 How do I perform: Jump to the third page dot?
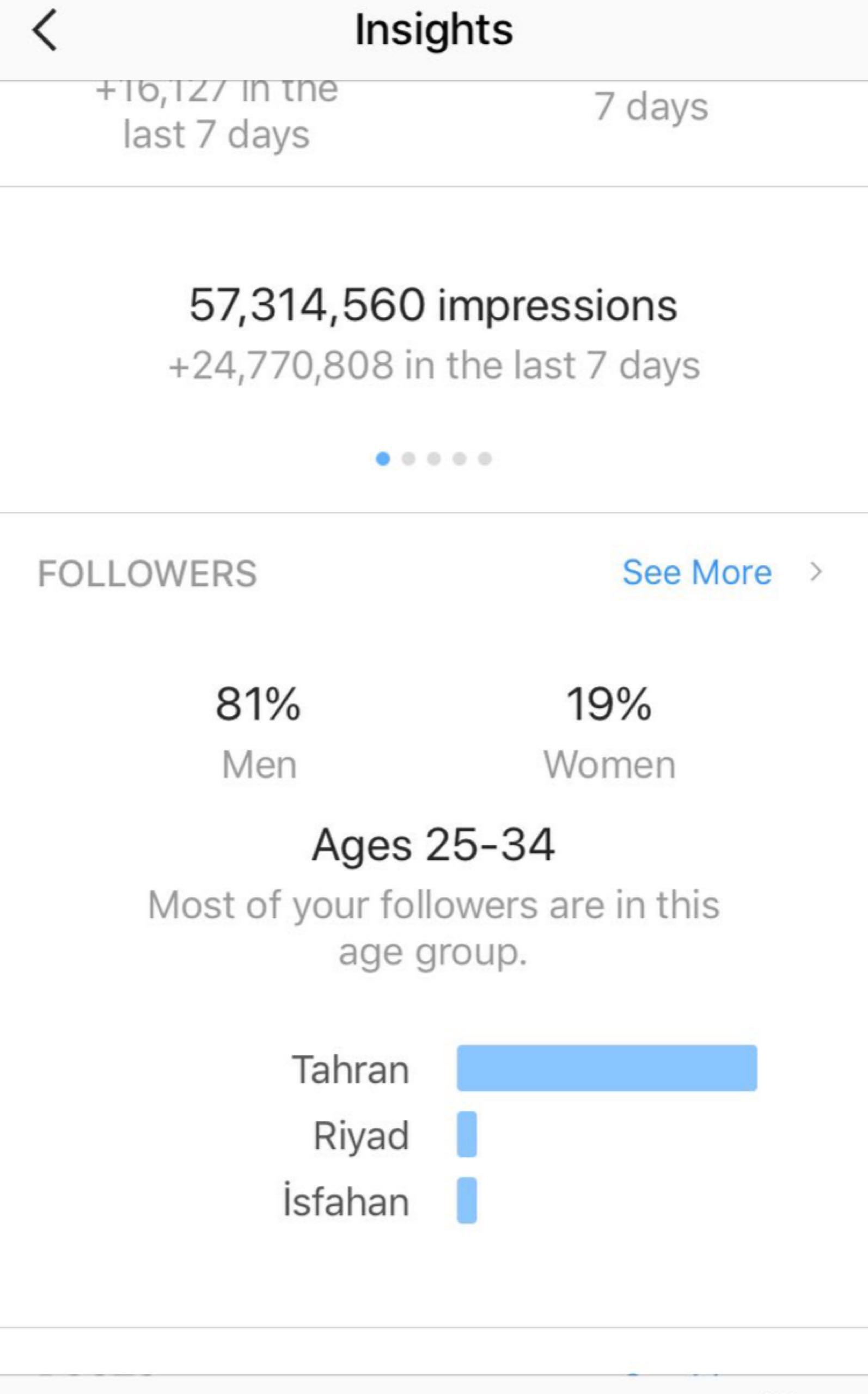(434, 458)
